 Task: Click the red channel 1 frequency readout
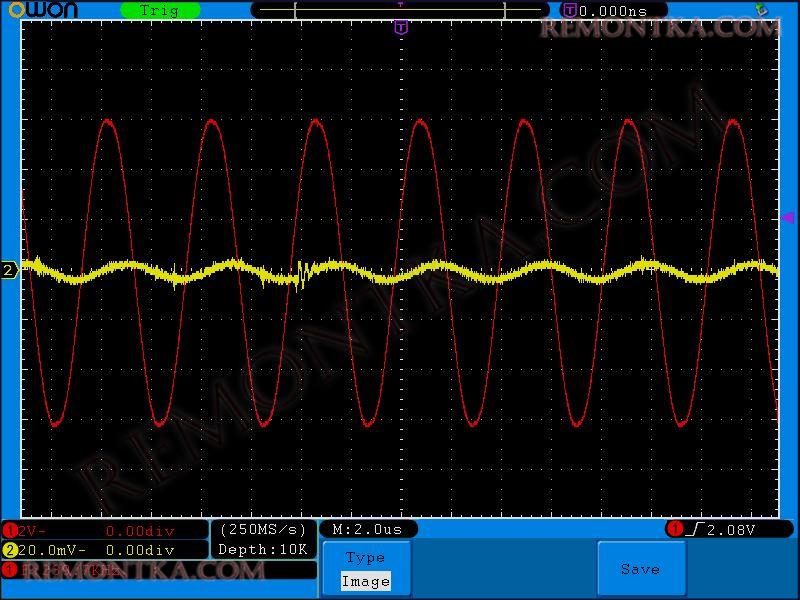click(x=70, y=569)
